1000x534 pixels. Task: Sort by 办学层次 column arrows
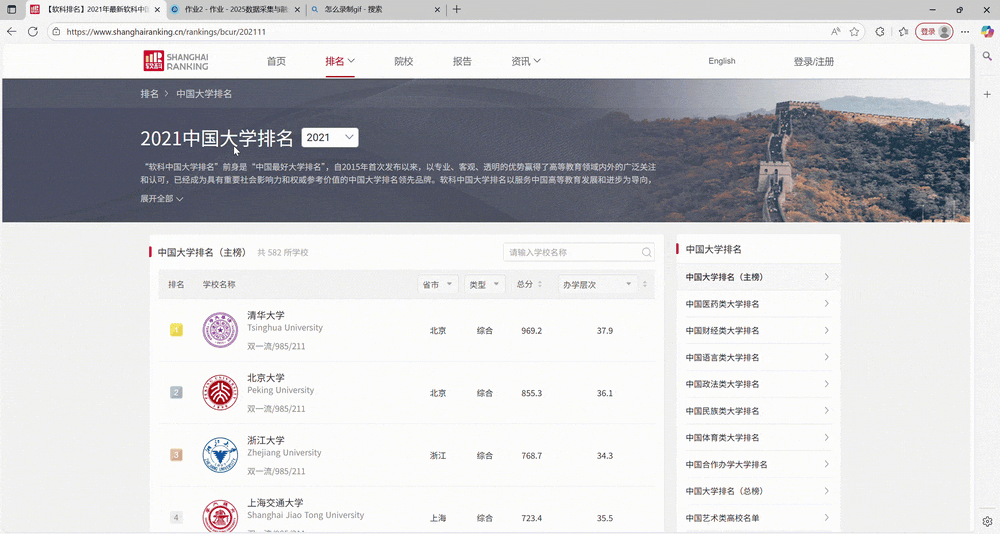645,284
